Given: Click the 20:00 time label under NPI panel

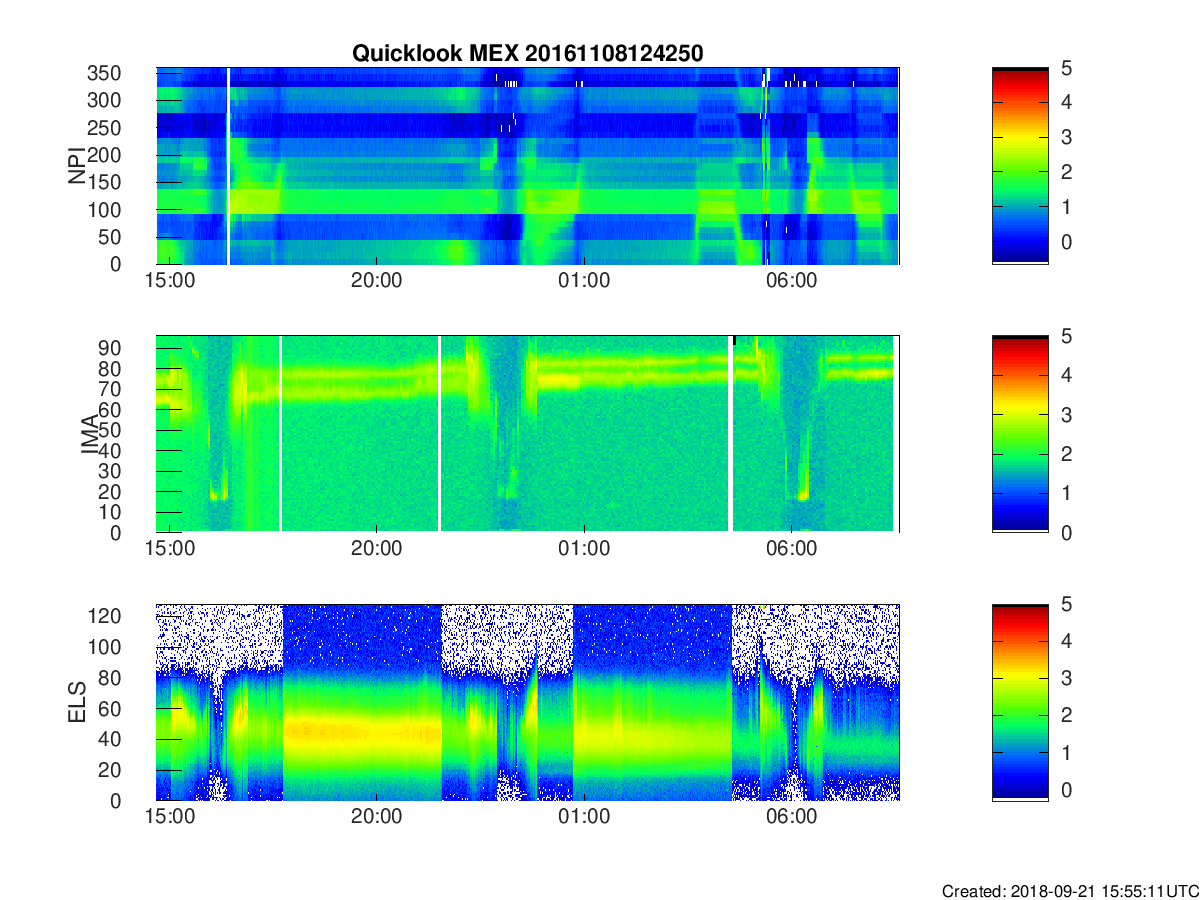Looking at the screenshot, I should (x=377, y=282).
